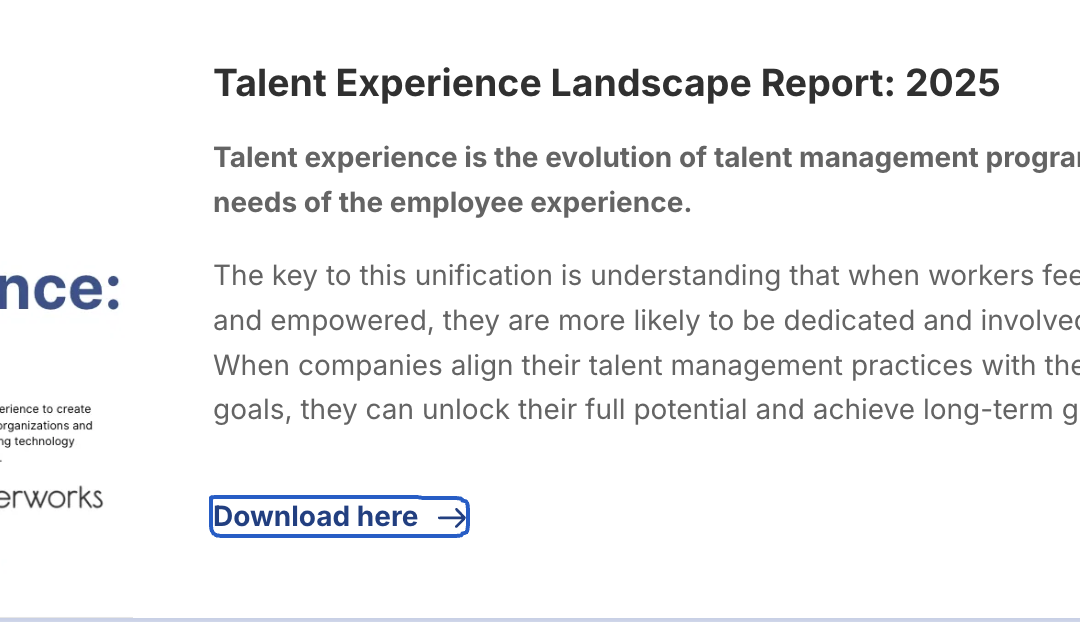Viewport: 1080px width, 622px height.
Task: Click the paragraph line starting 'The key to this unification'
Action: pos(647,276)
